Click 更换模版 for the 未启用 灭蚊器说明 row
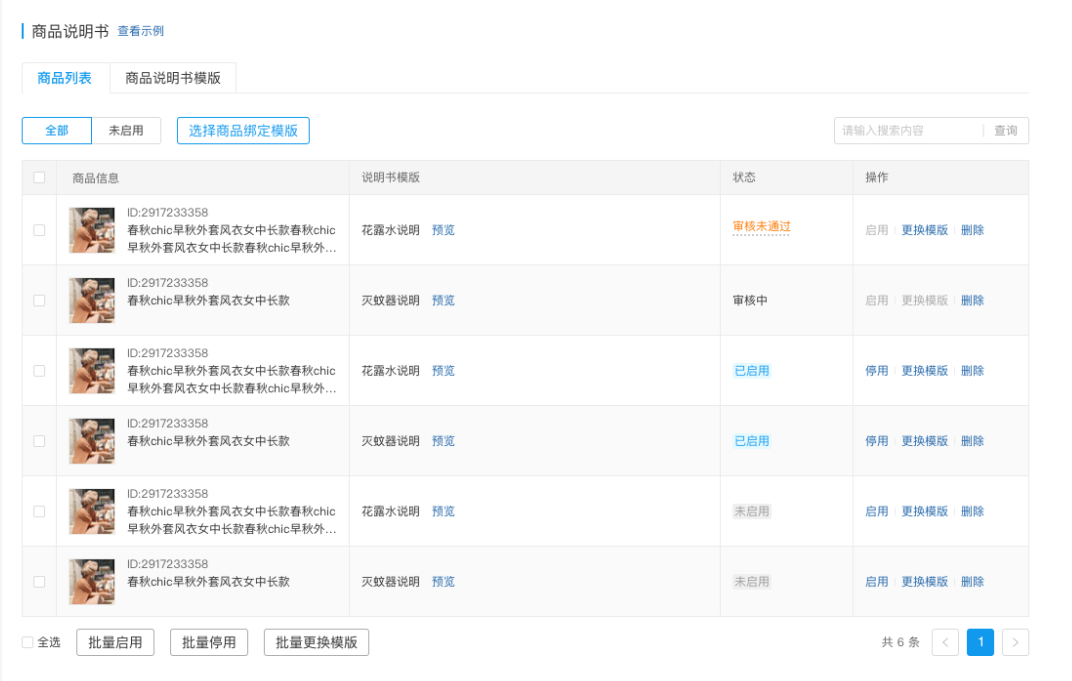This screenshot has width=1072, height=681. pyautogui.click(x=924, y=583)
